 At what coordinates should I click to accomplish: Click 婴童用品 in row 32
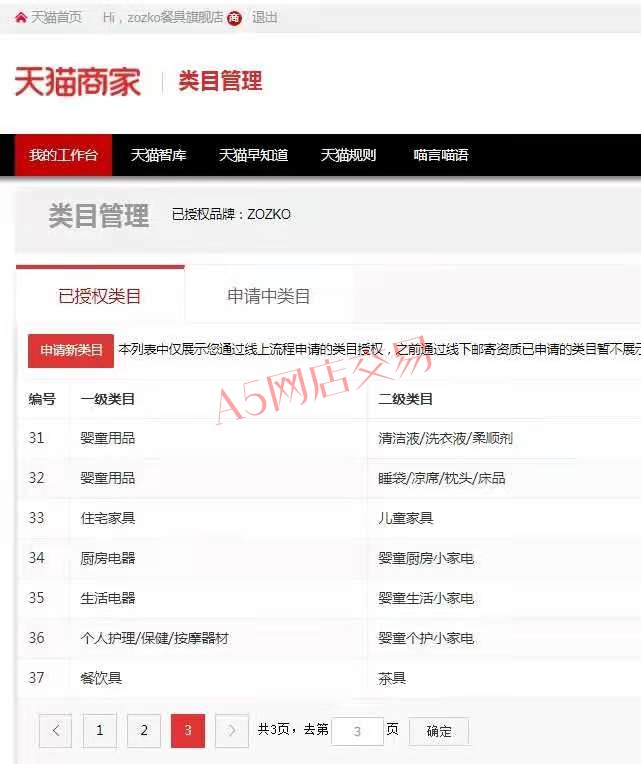(x=108, y=478)
